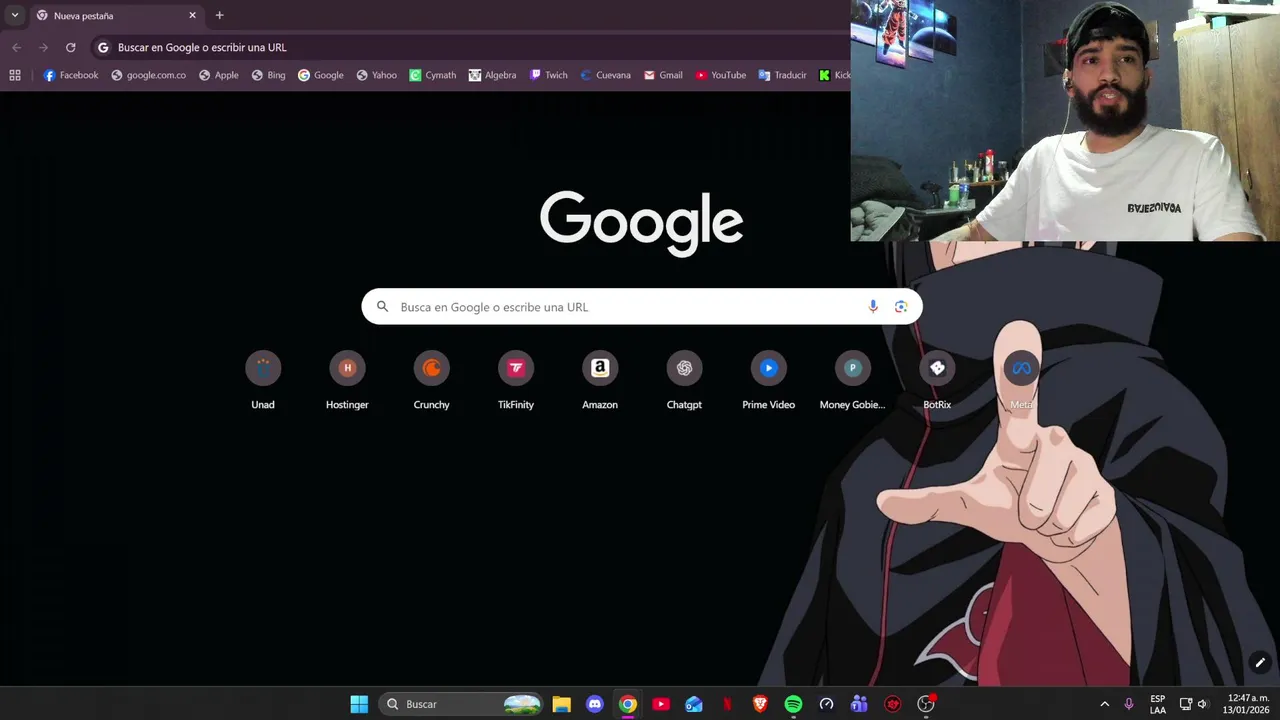The image size is (1280, 720).
Task: Open Netflix from the taskbar
Action: tap(727, 704)
